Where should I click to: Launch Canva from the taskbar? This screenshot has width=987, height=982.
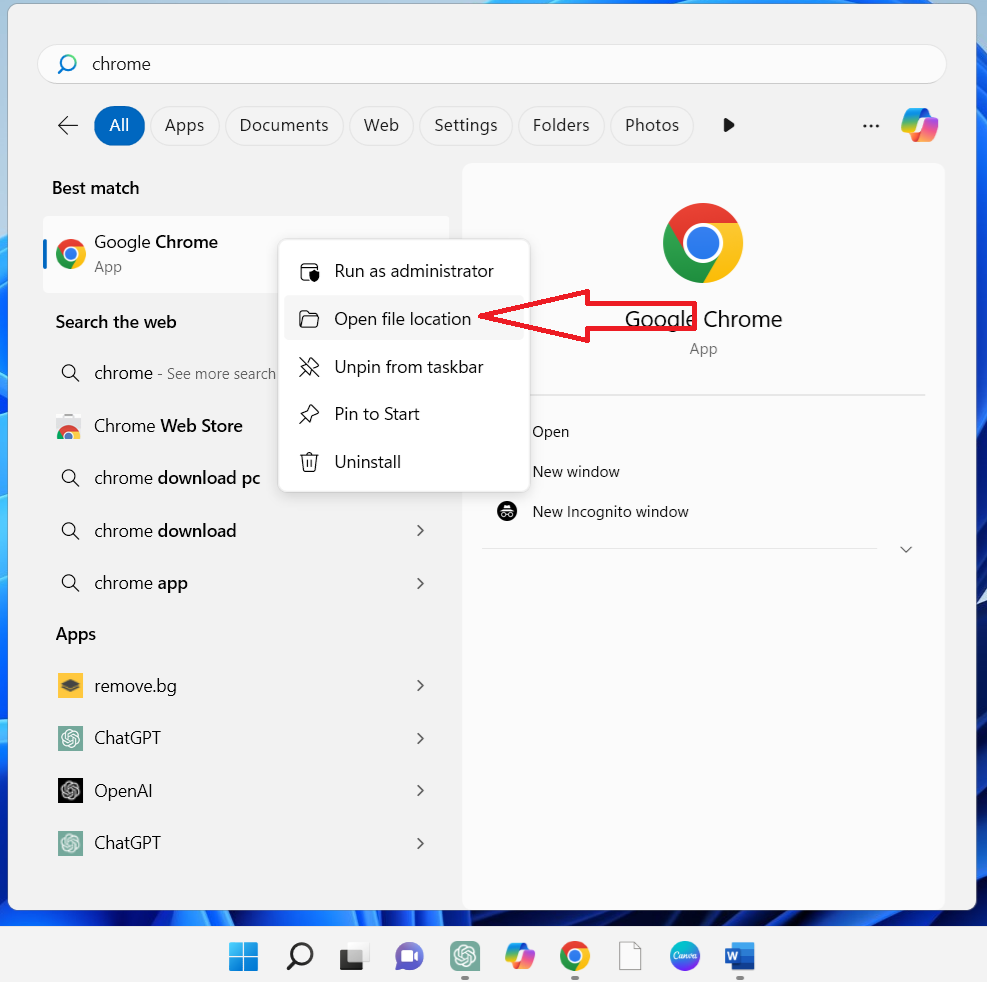coord(685,956)
